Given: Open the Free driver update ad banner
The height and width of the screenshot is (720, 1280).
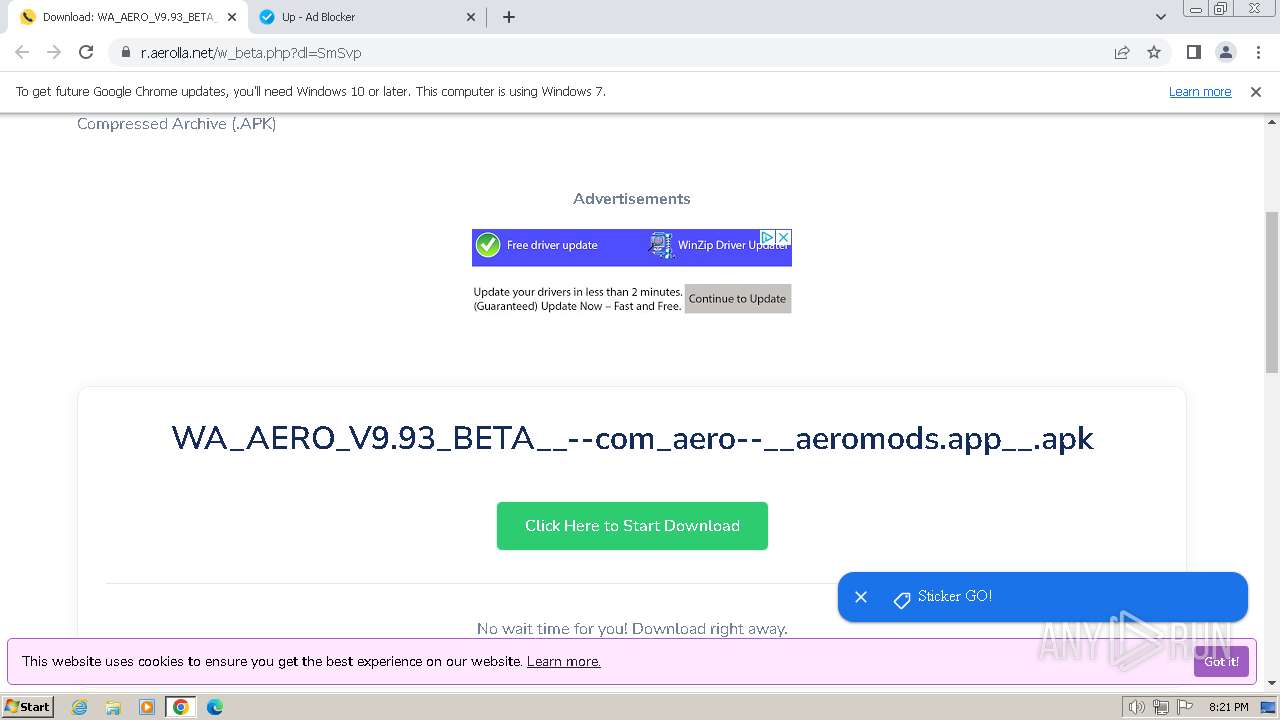Looking at the screenshot, I should [631, 247].
